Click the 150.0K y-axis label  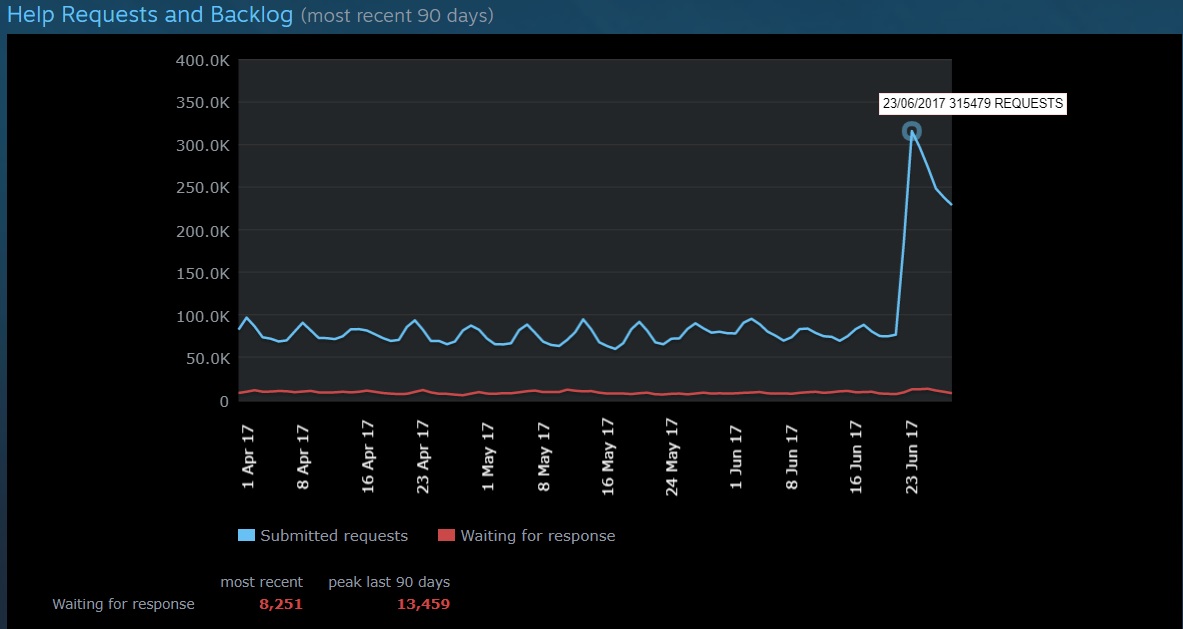click(203, 274)
